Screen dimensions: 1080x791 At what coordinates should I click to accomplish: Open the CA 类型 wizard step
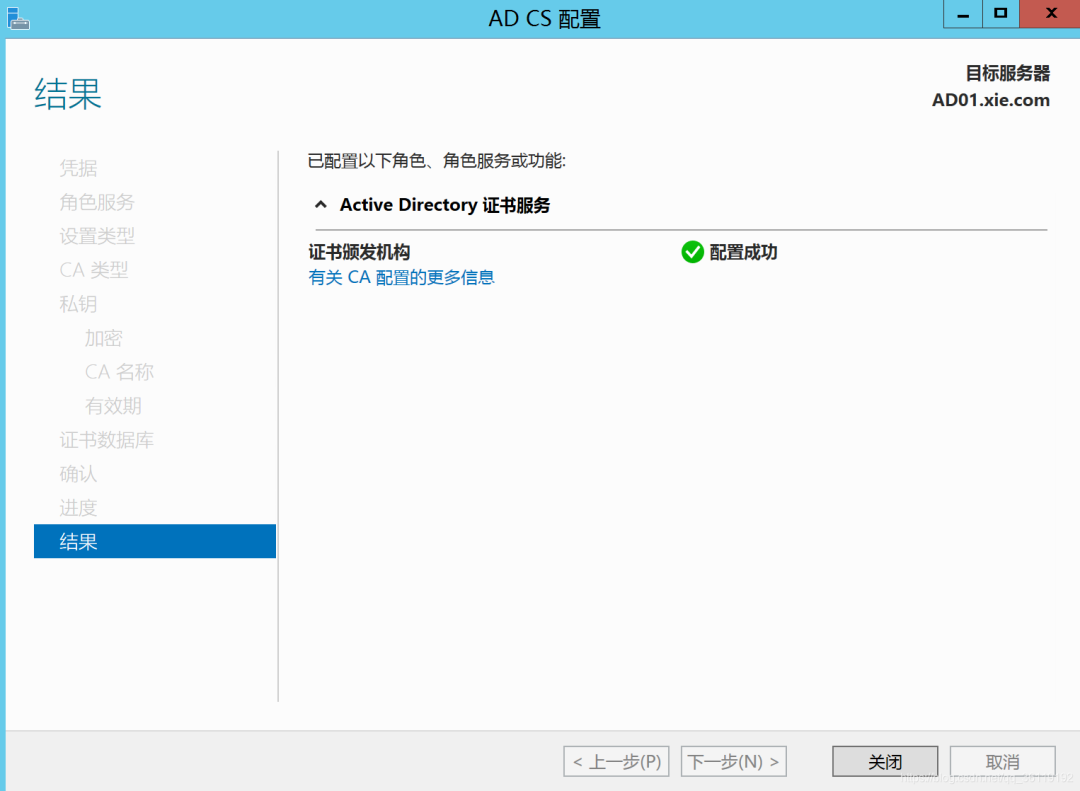point(93,270)
